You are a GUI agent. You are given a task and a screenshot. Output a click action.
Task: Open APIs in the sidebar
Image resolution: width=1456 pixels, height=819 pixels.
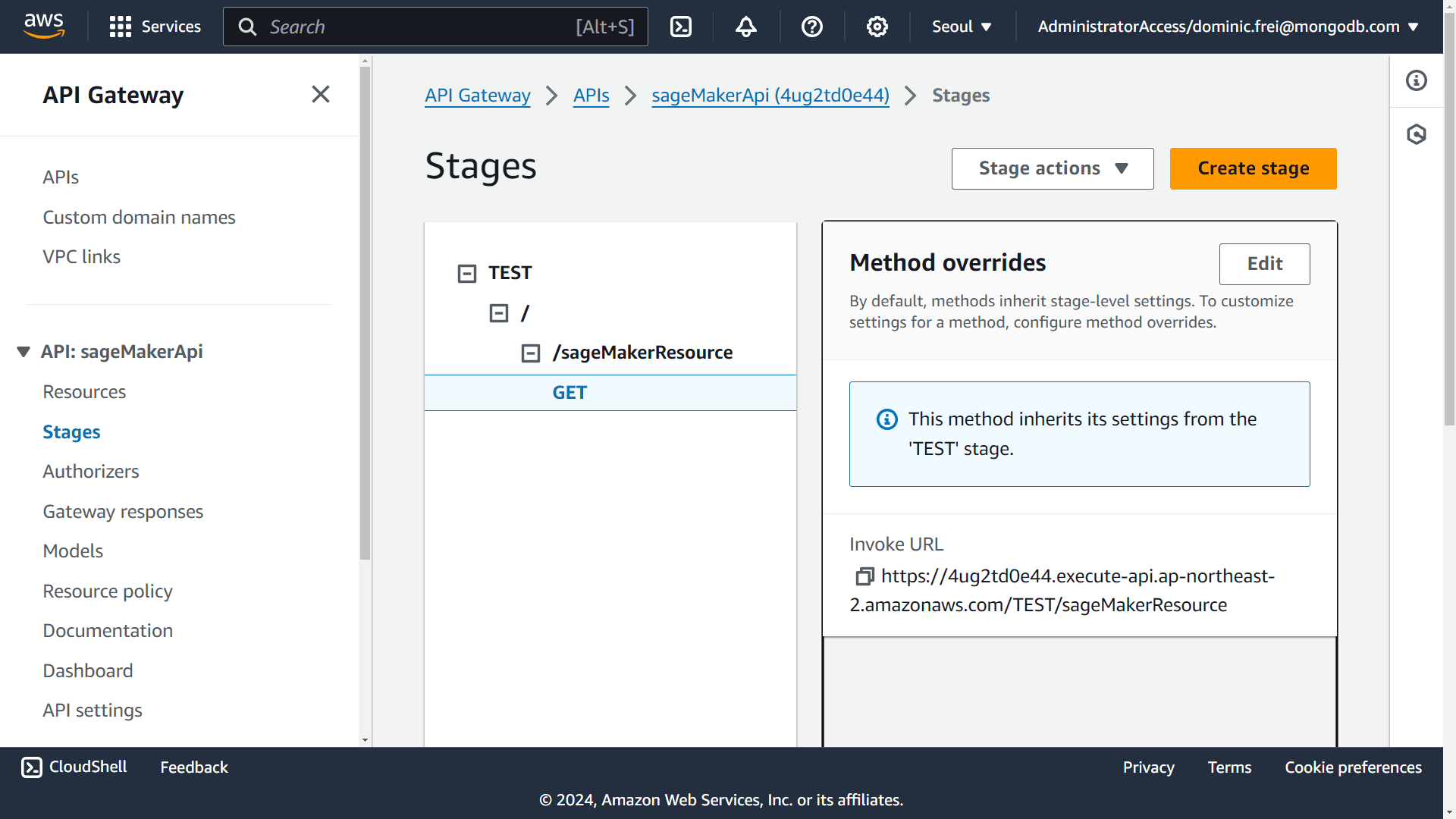61,177
